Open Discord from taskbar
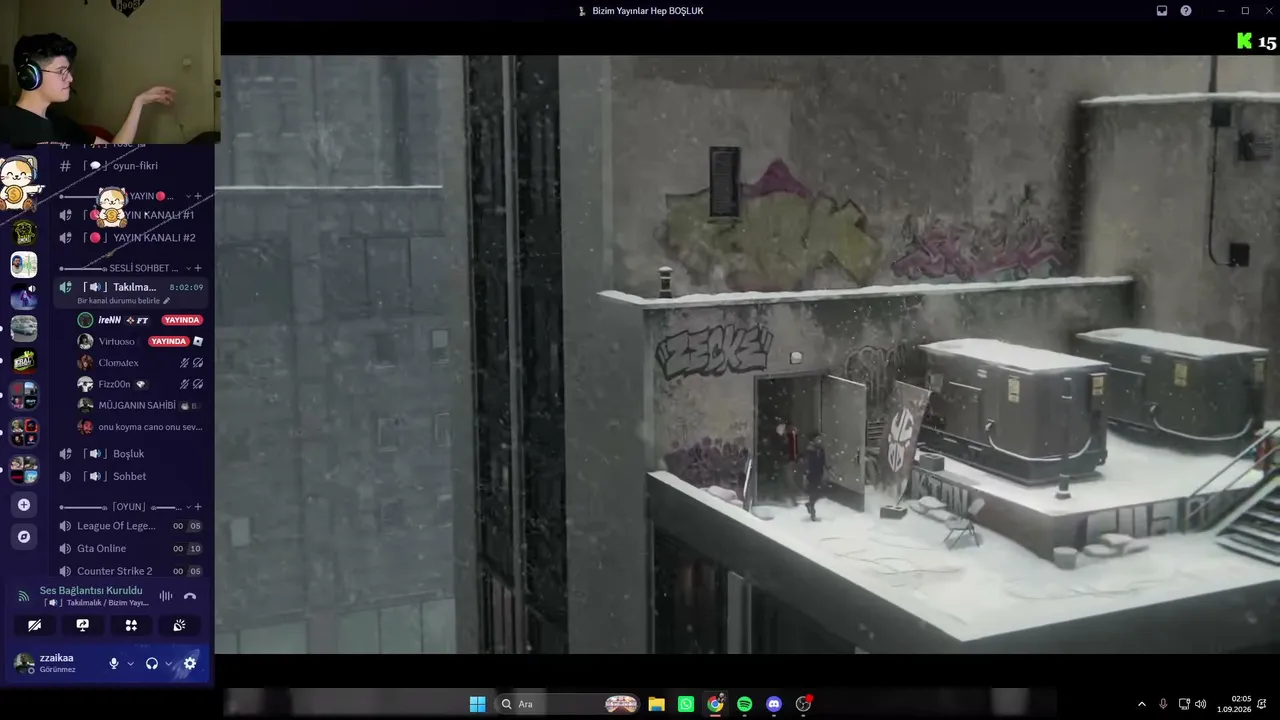 click(773, 704)
